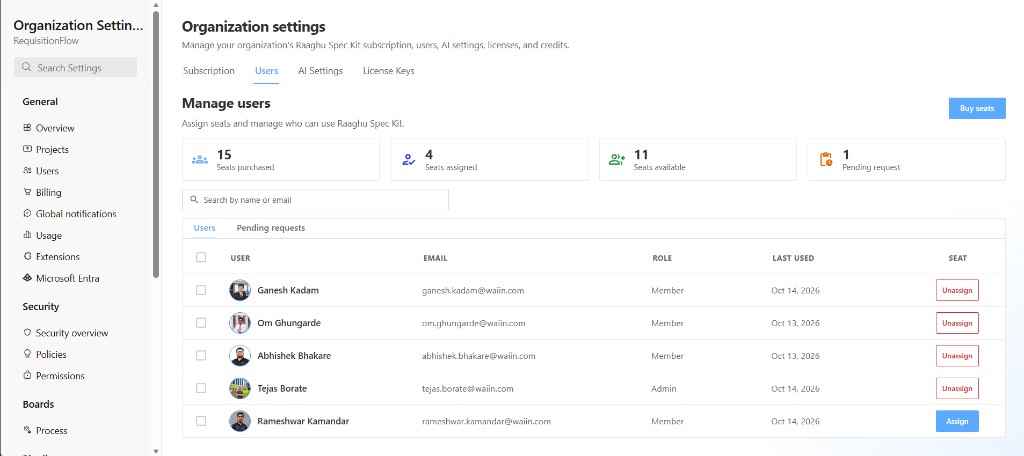
Task: Click the Security overview shield icon
Action: tap(27, 333)
